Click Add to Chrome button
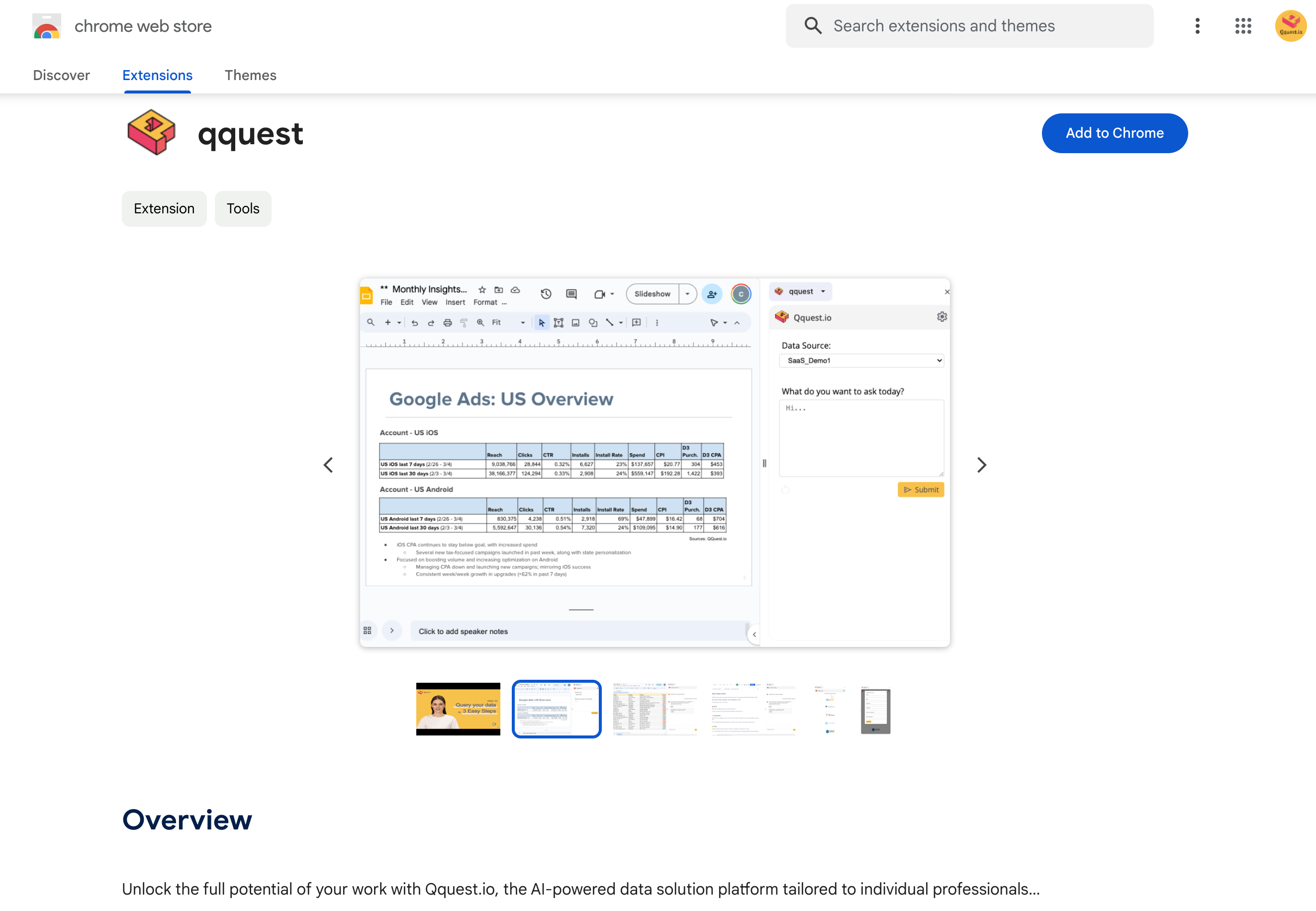 point(1114,133)
